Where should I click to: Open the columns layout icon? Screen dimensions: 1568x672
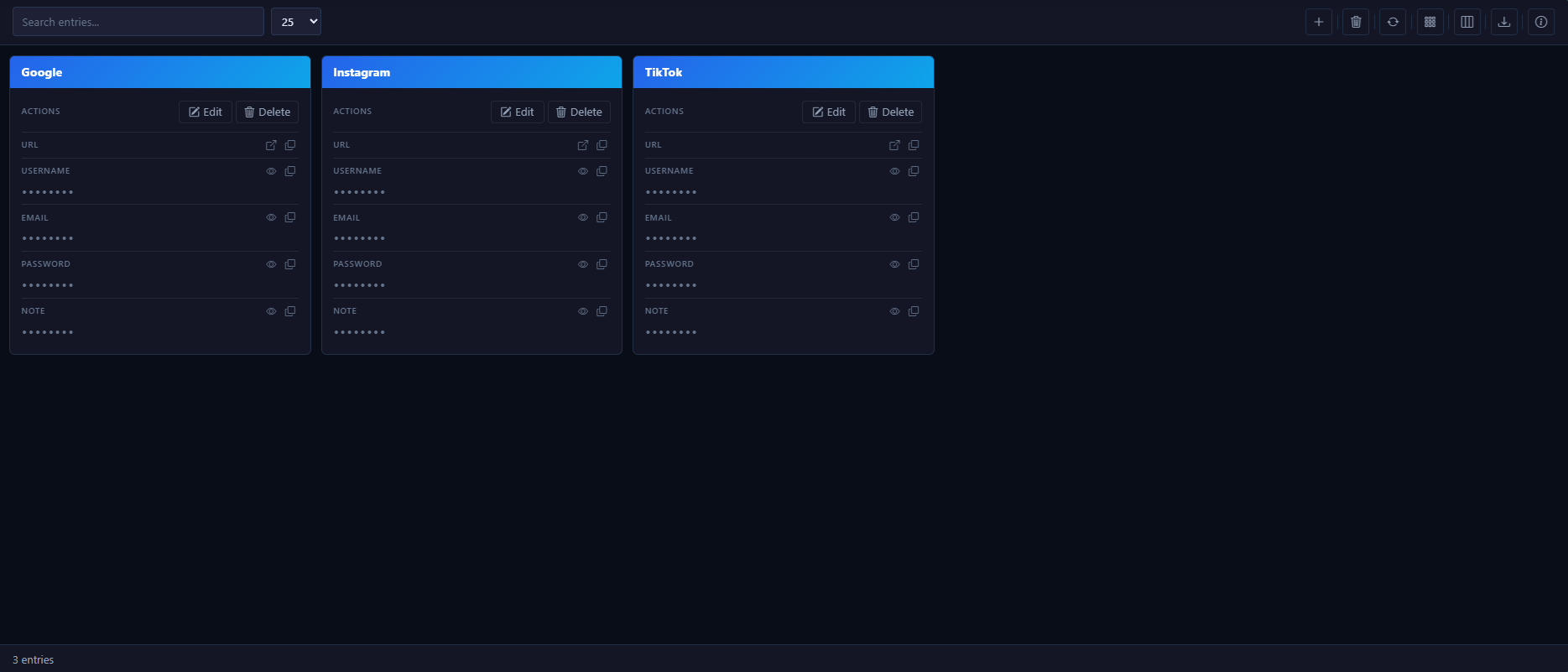click(1467, 22)
